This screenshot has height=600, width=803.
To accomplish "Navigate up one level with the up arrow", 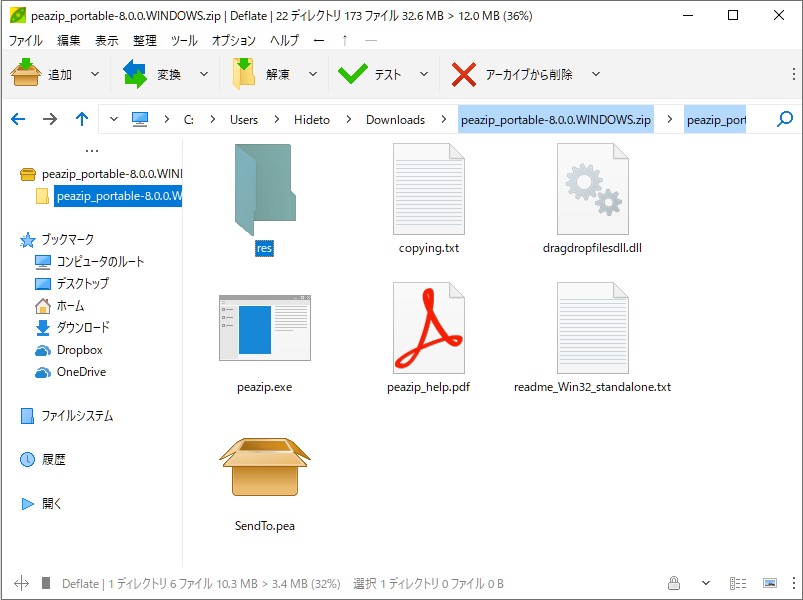I will pyautogui.click(x=81, y=118).
